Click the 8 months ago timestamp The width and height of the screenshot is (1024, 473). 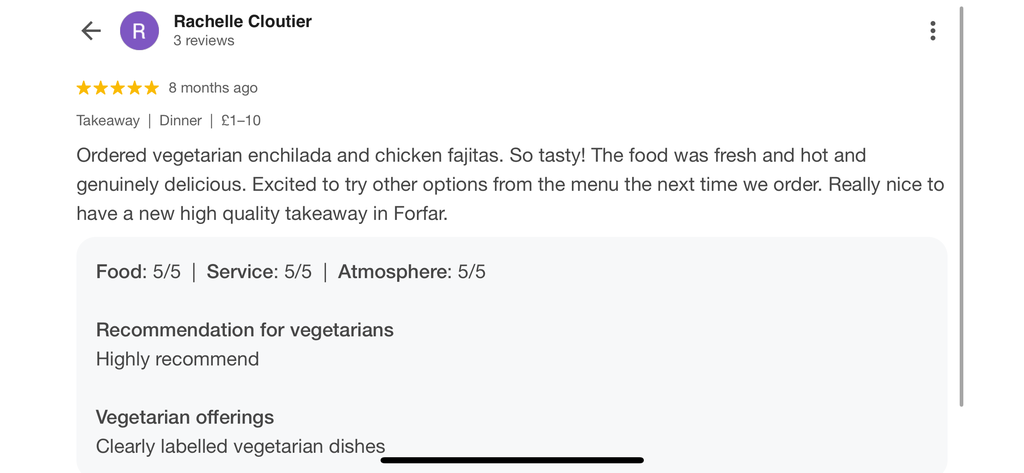[213, 88]
